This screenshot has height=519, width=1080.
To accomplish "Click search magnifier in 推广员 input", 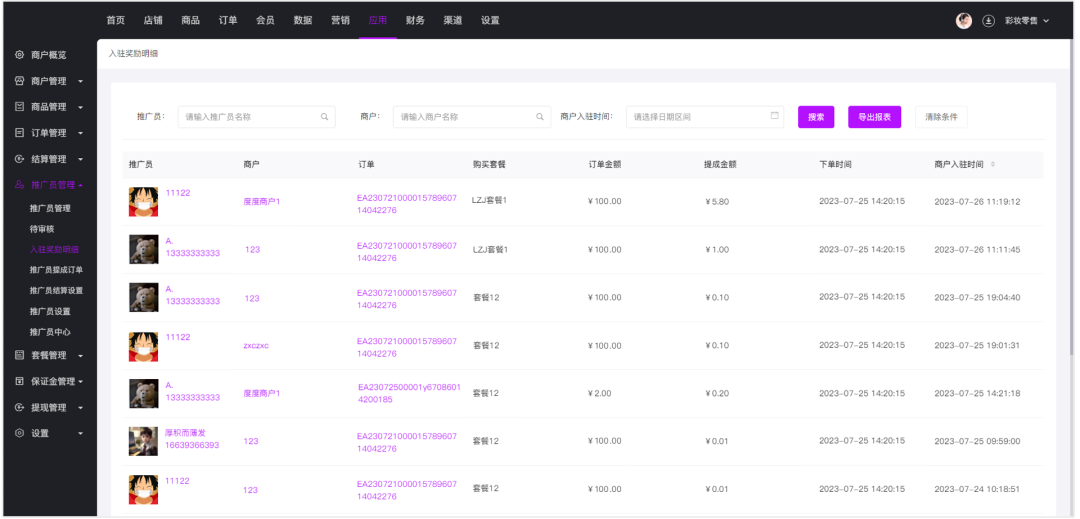I will tap(325, 117).
